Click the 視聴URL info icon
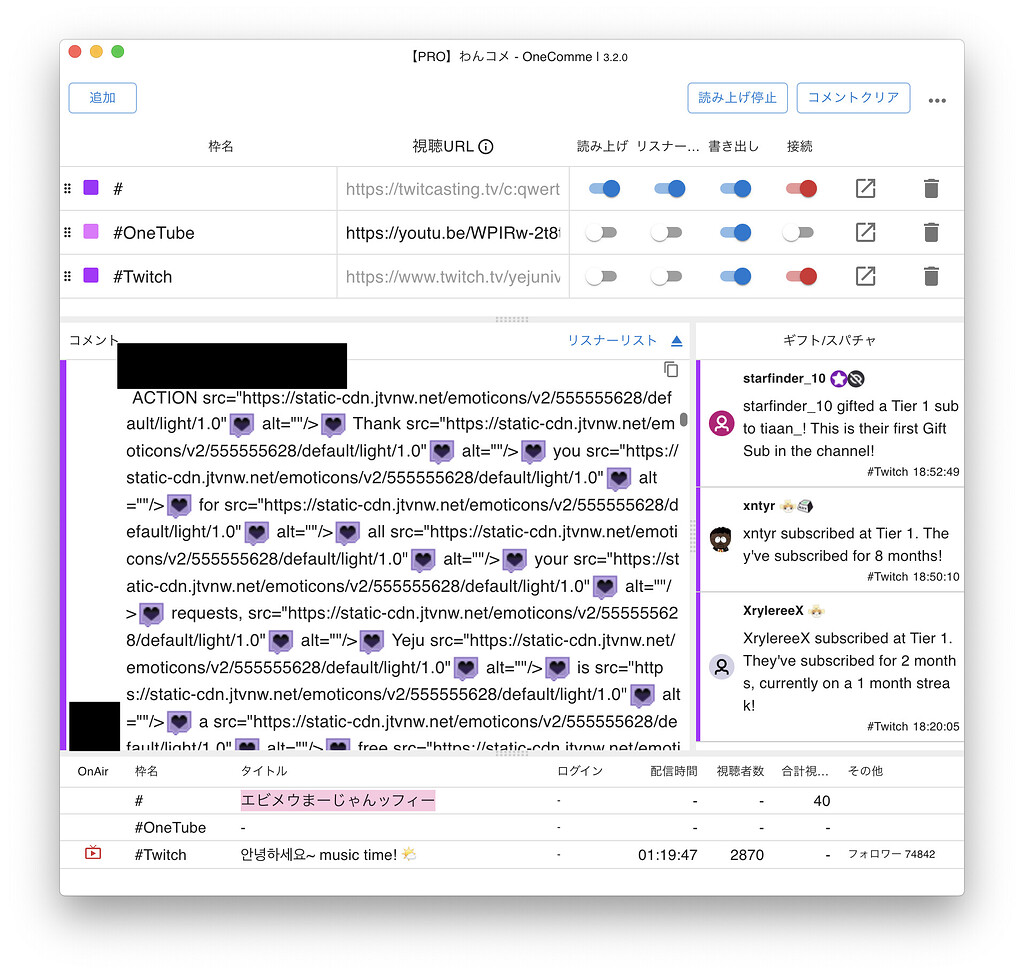 tap(487, 146)
